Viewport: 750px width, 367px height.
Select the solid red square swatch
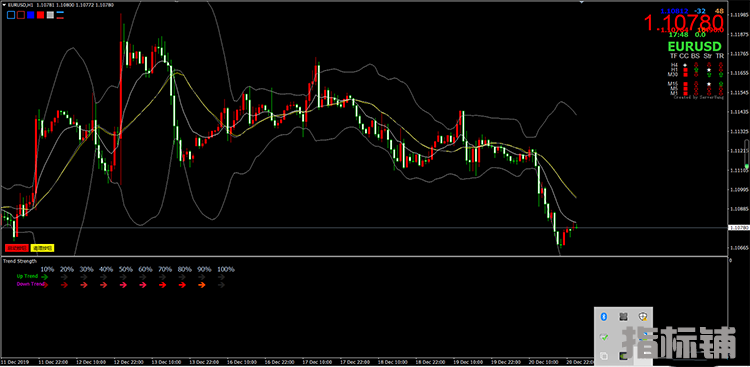coord(41,15)
